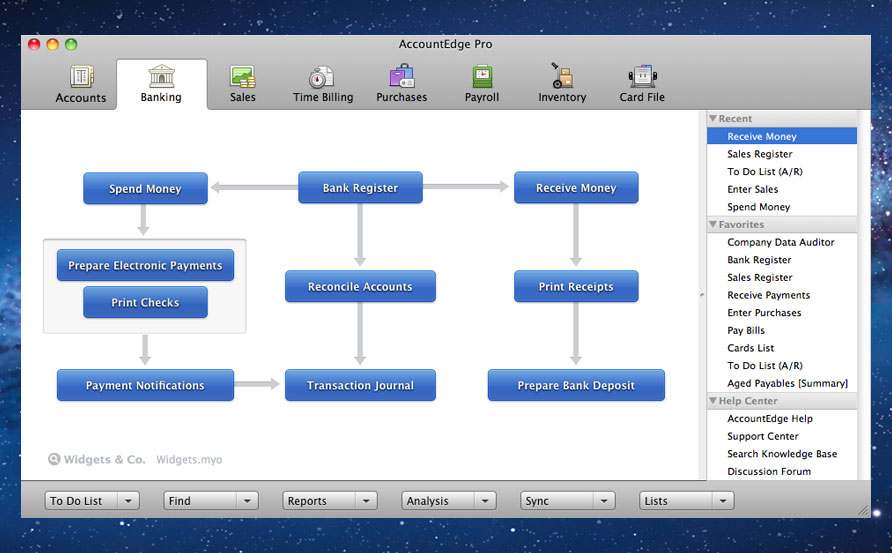Open the Reports dropdown arrow
Image resolution: width=892 pixels, height=553 pixels.
[366, 501]
